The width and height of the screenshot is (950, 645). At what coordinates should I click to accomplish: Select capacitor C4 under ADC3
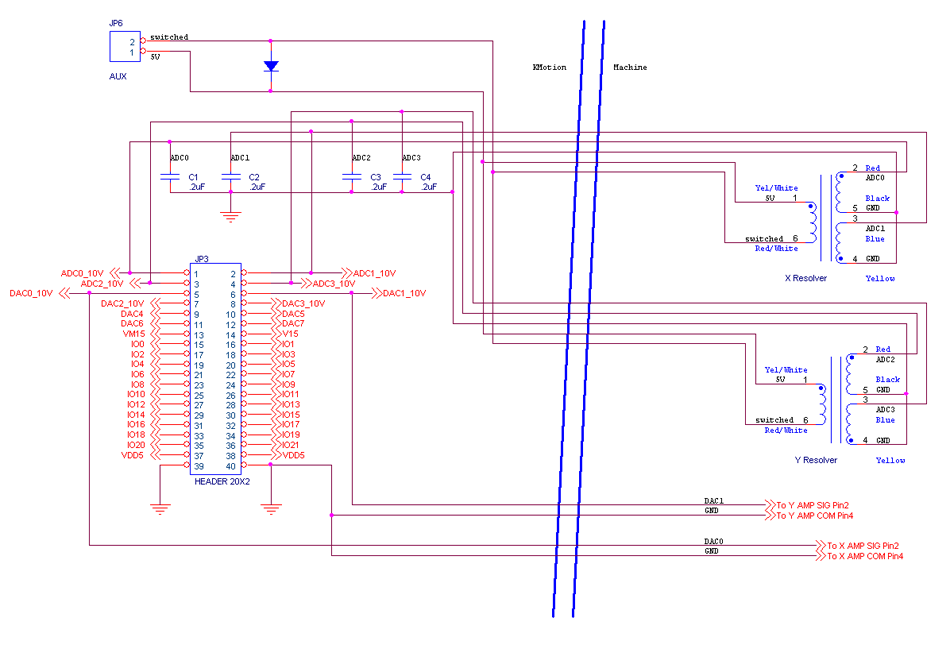403,178
